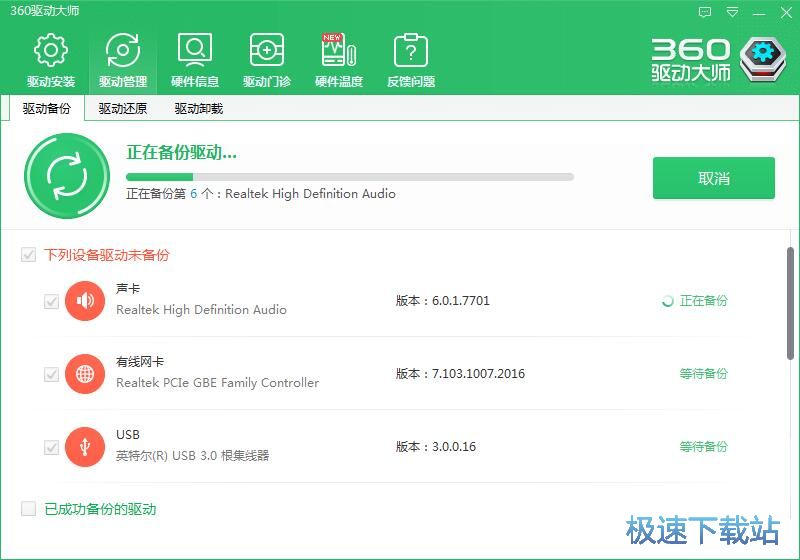Click the USB device icon
This screenshot has height=560, width=800.
[x=85, y=447]
